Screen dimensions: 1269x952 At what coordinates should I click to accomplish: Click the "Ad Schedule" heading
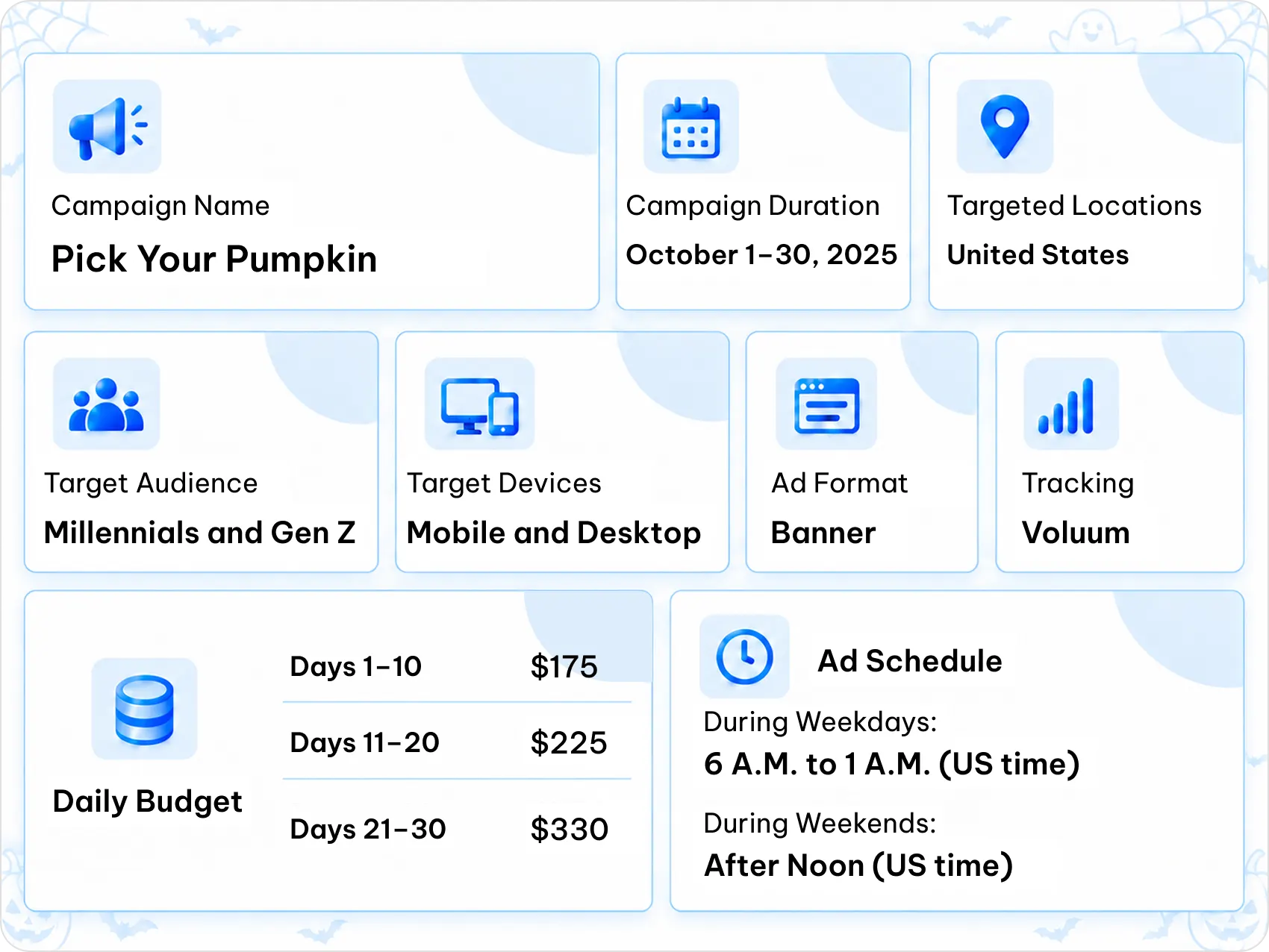click(910, 661)
